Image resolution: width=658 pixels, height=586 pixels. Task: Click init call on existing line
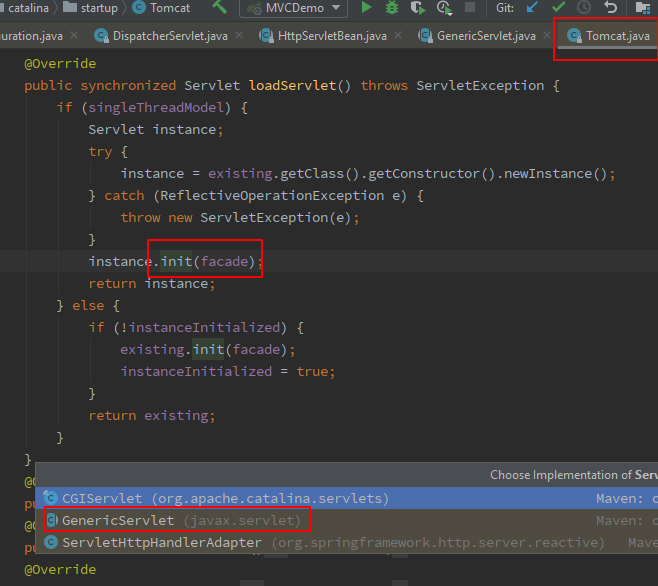(208, 350)
